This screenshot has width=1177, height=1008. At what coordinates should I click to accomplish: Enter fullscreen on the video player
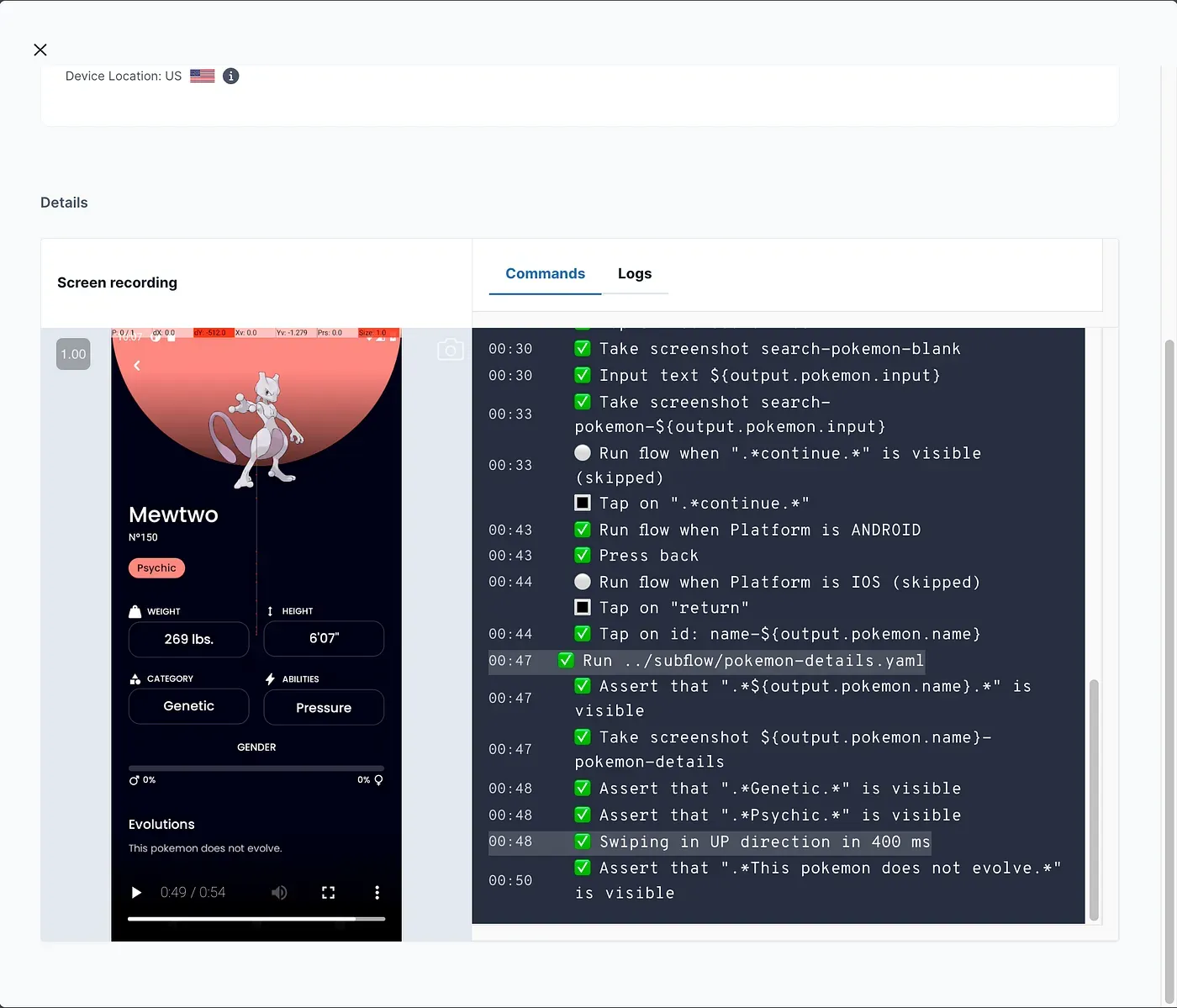click(328, 892)
